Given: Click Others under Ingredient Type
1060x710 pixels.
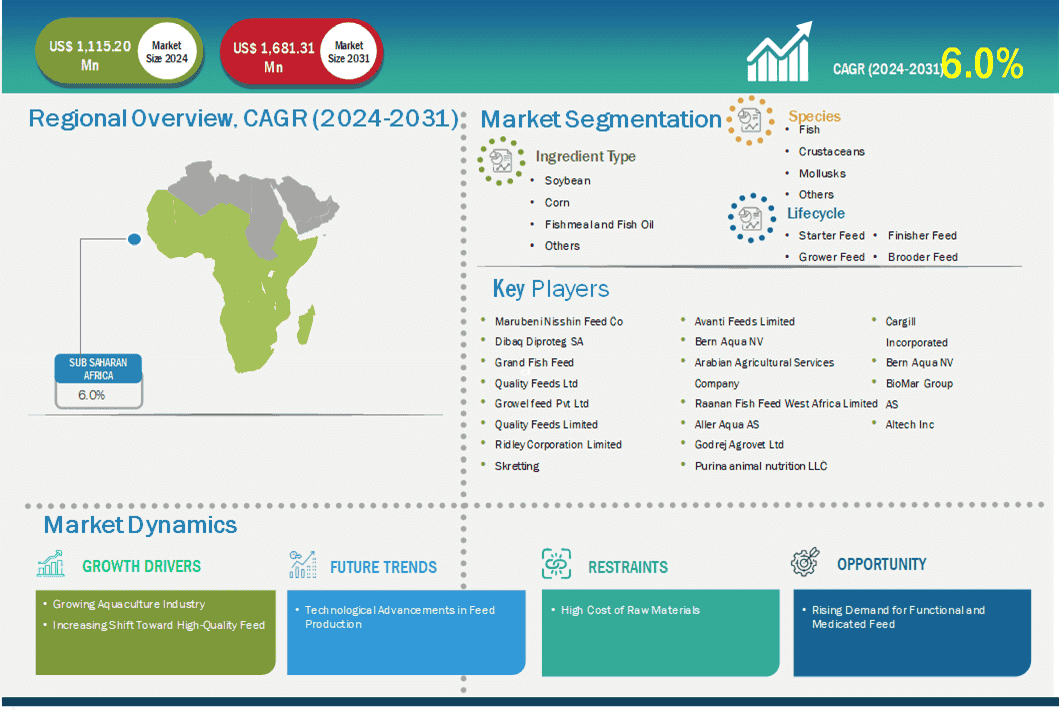Looking at the screenshot, I should click(x=562, y=245).
